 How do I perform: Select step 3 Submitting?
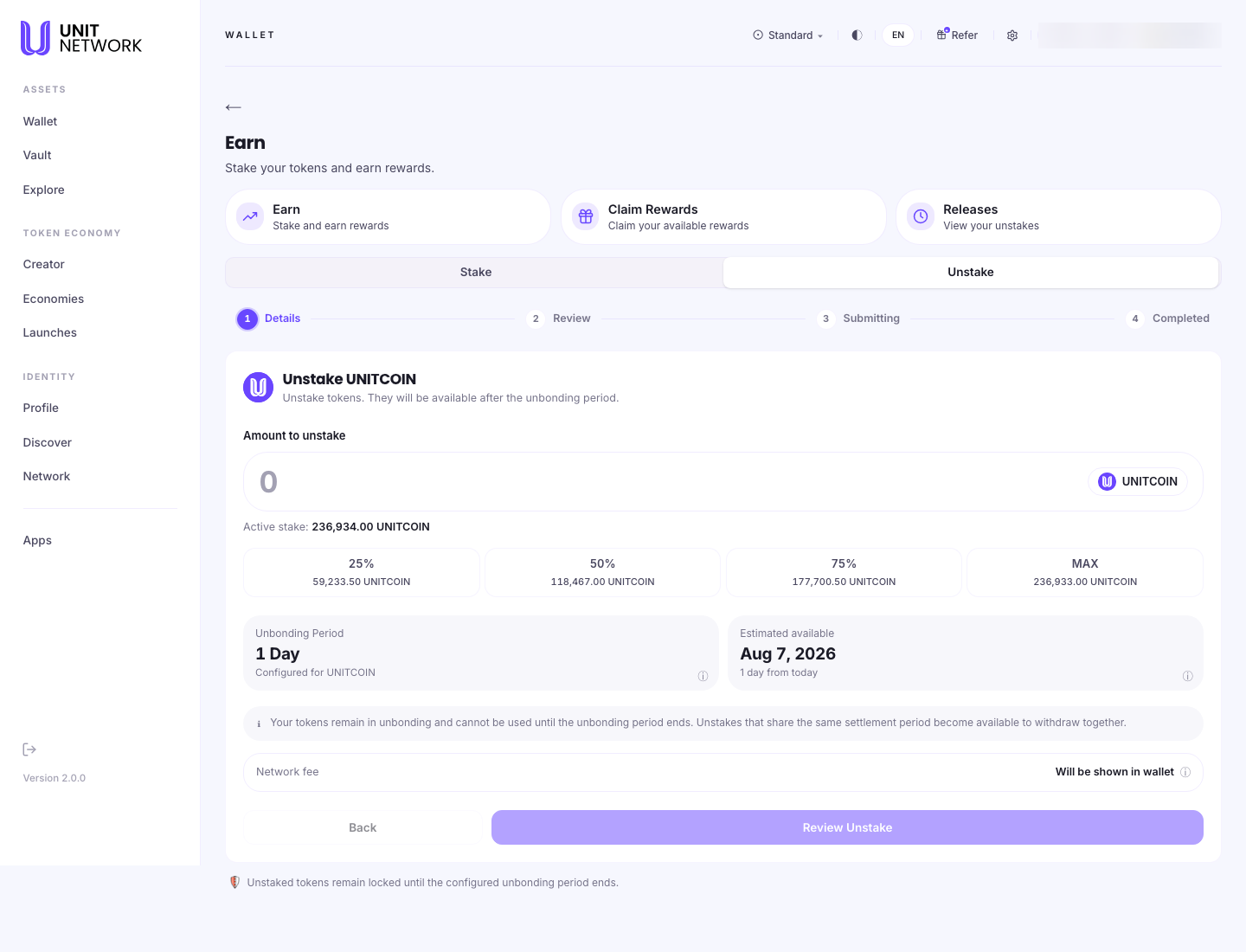click(x=858, y=318)
